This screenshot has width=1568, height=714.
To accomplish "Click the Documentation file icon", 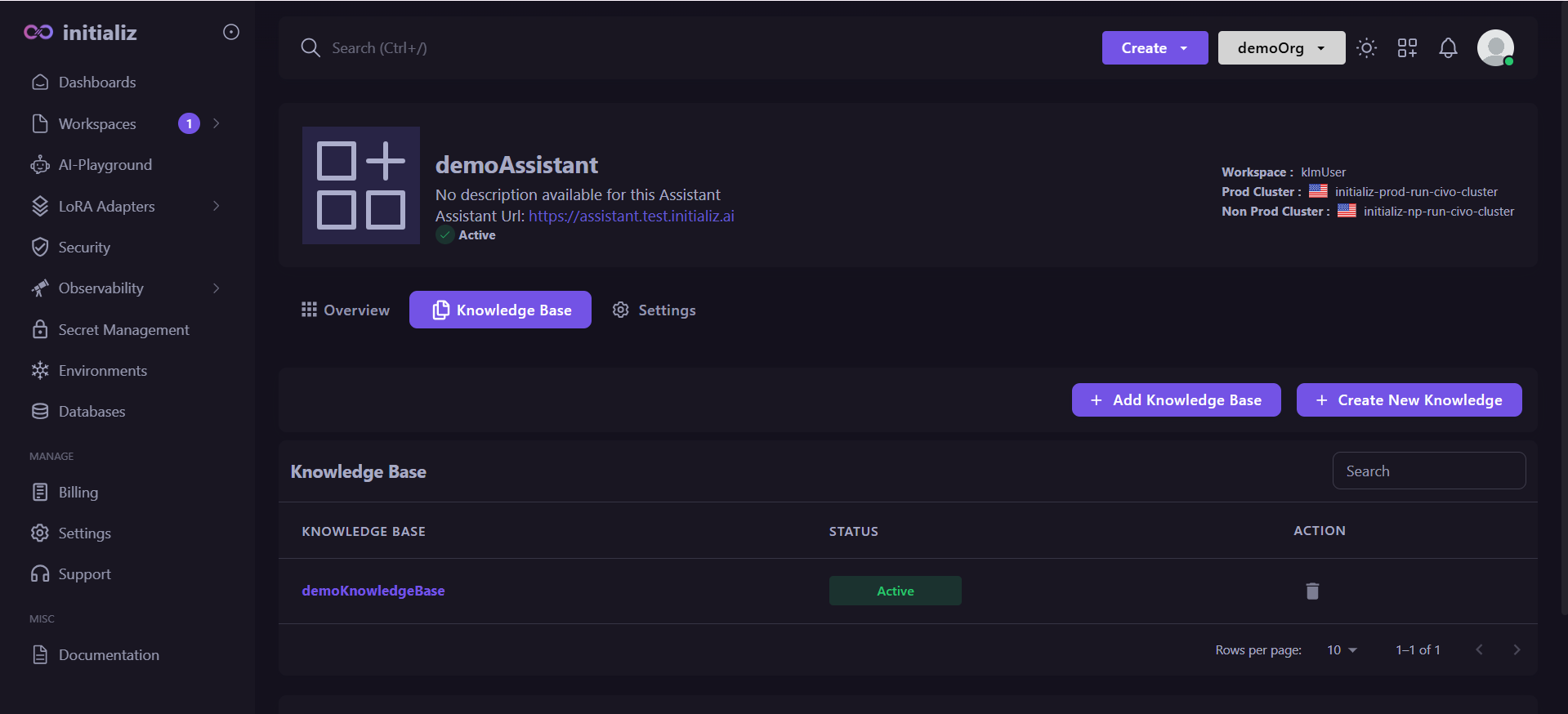I will [40, 654].
